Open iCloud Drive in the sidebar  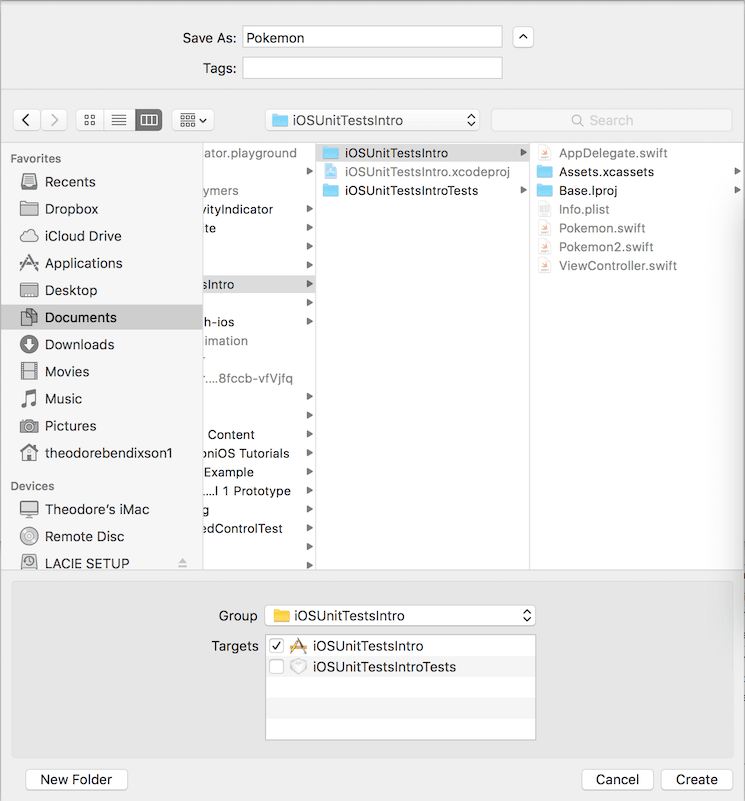[x=101, y=236]
